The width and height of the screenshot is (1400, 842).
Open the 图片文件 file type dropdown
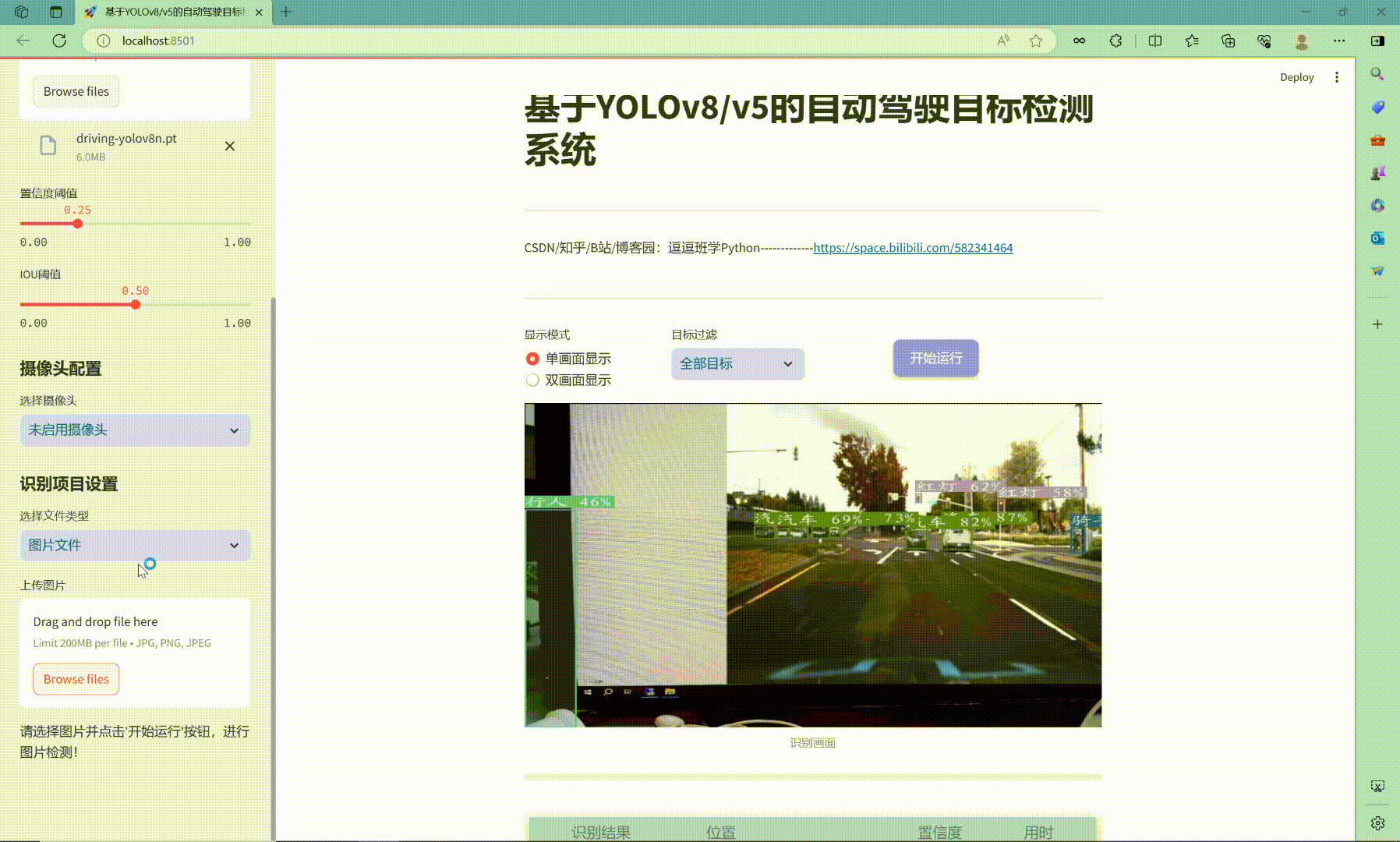[x=134, y=545]
